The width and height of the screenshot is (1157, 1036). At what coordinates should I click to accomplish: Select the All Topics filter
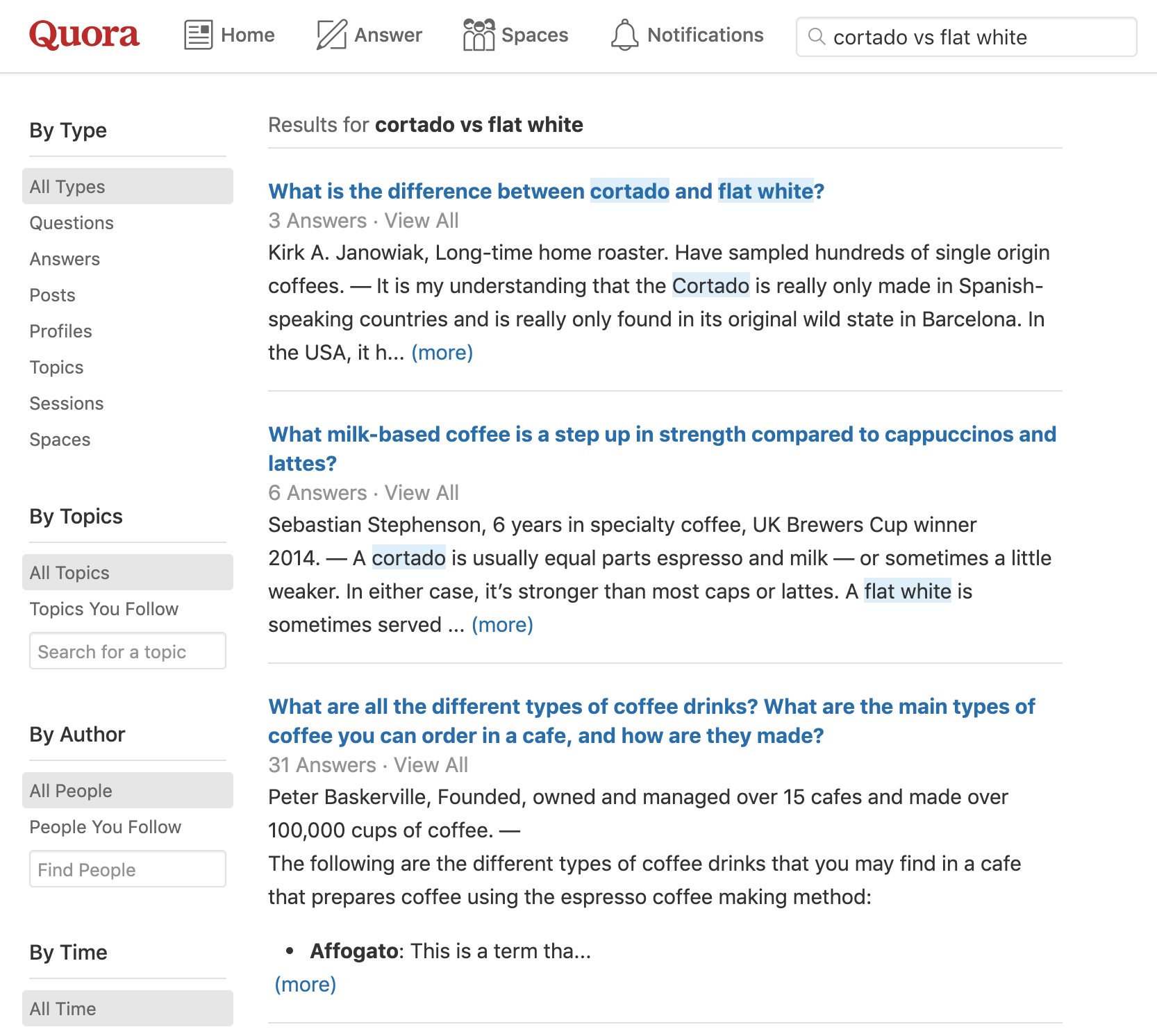point(128,572)
